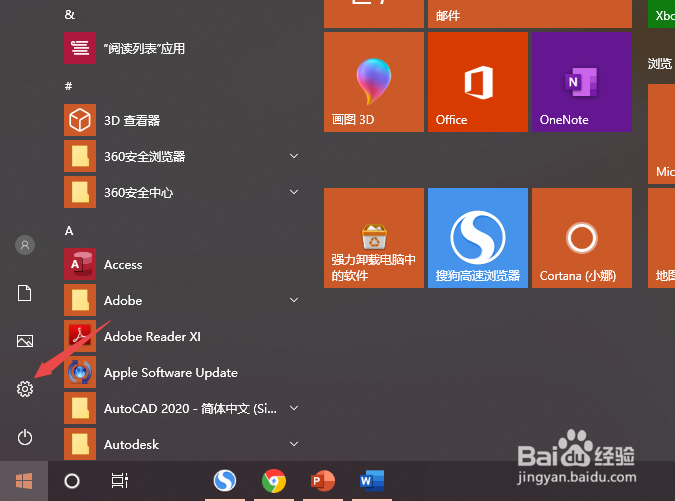
Task: Click the & section letter header
Action: [x=69, y=15]
